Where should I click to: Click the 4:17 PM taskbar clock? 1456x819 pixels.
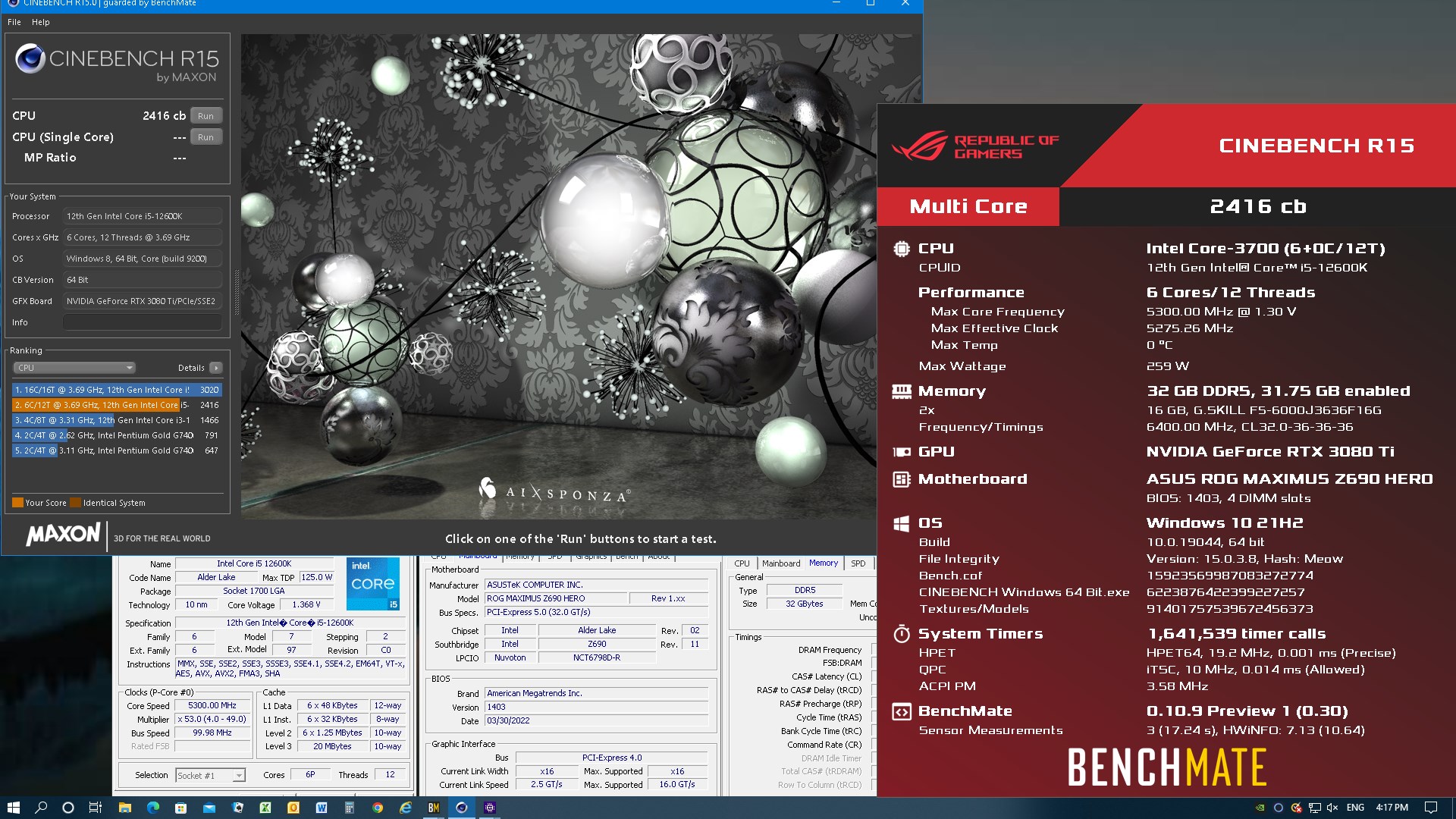[x=1392, y=808]
